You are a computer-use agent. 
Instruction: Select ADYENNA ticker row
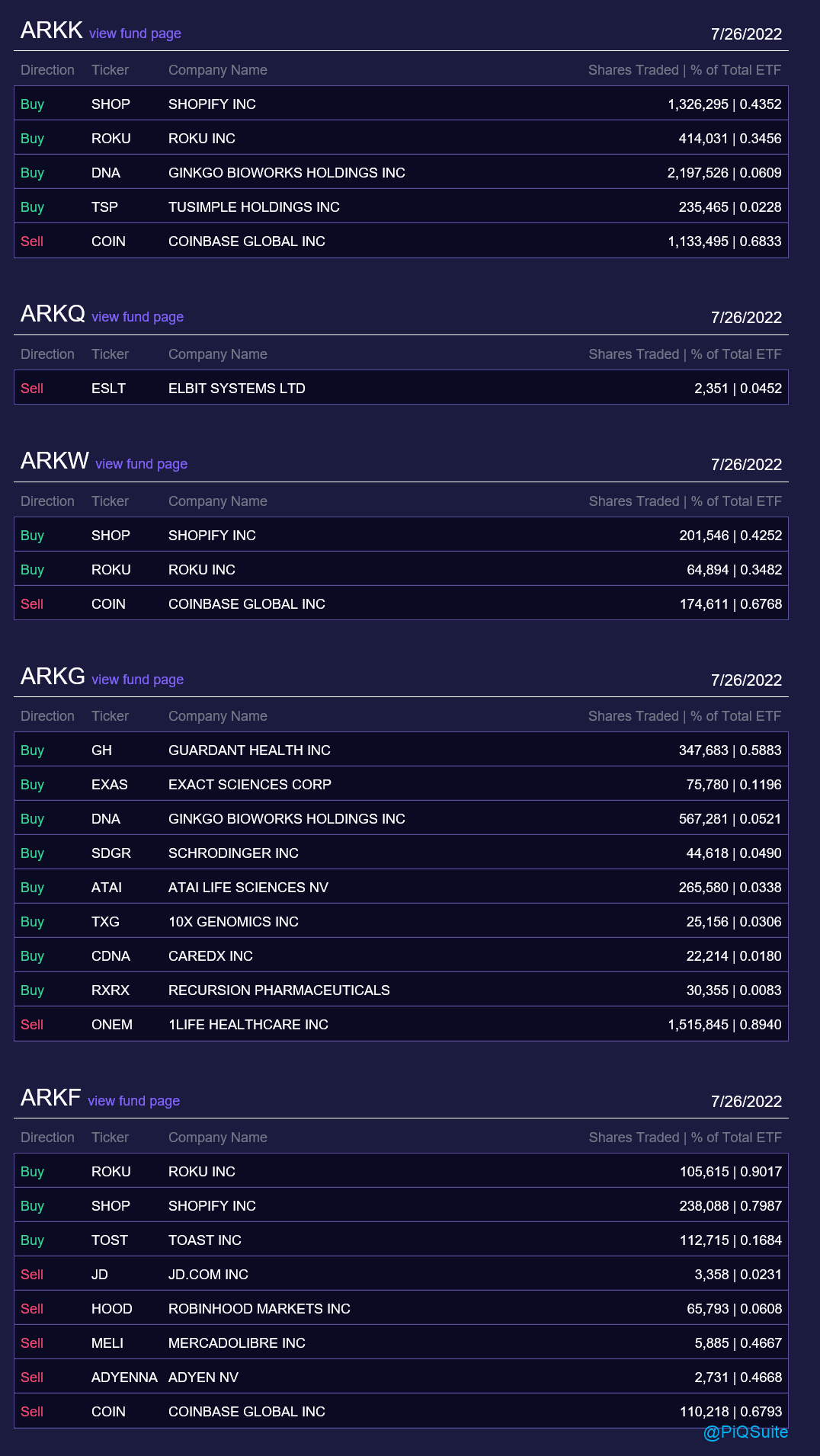(x=401, y=1377)
